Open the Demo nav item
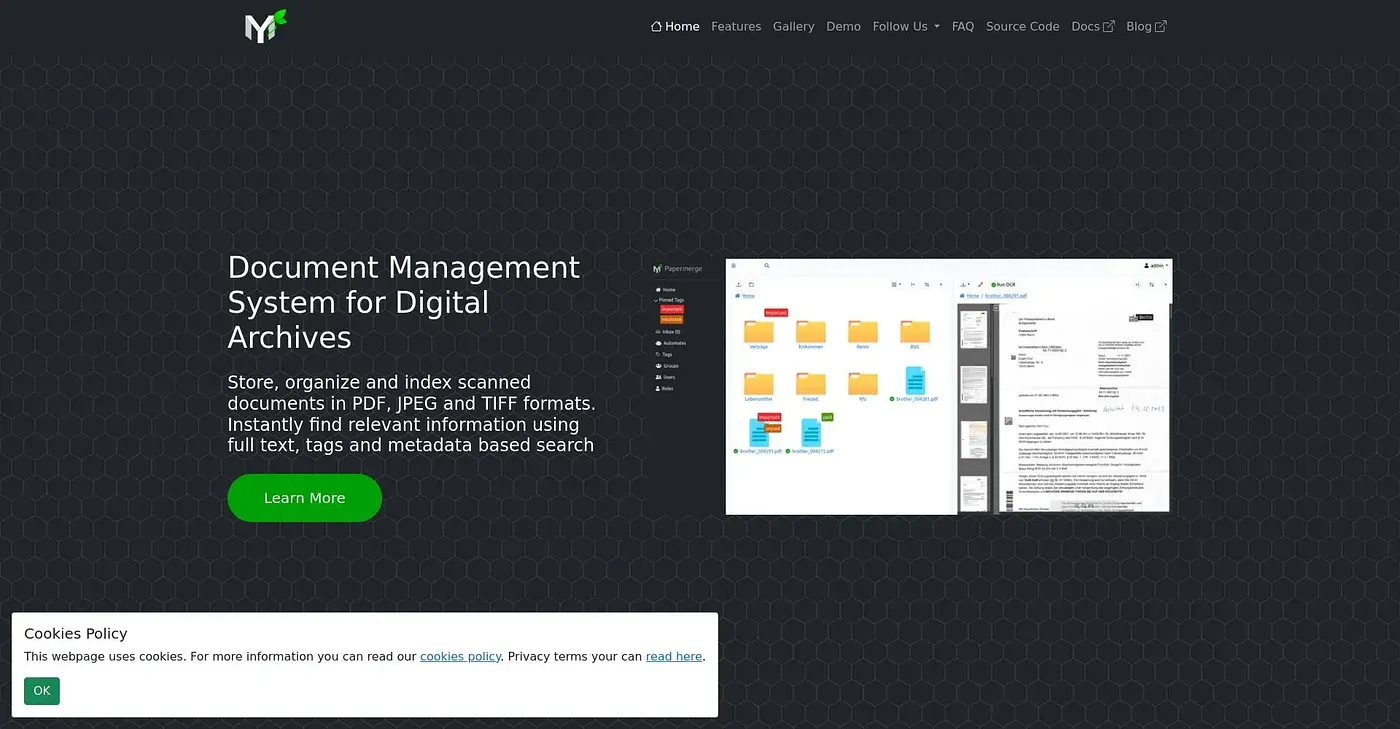The height and width of the screenshot is (729, 1400). [x=844, y=27]
